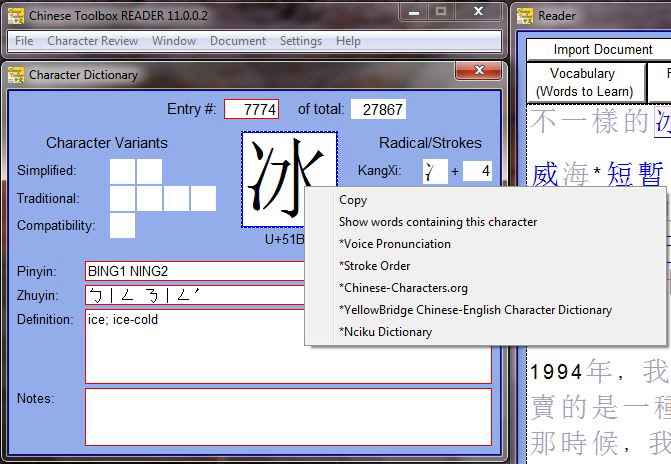This screenshot has height=464, width=671.
Task: Open Vocabulary (Words to Learn) in Reader
Action: (x=585, y=82)
